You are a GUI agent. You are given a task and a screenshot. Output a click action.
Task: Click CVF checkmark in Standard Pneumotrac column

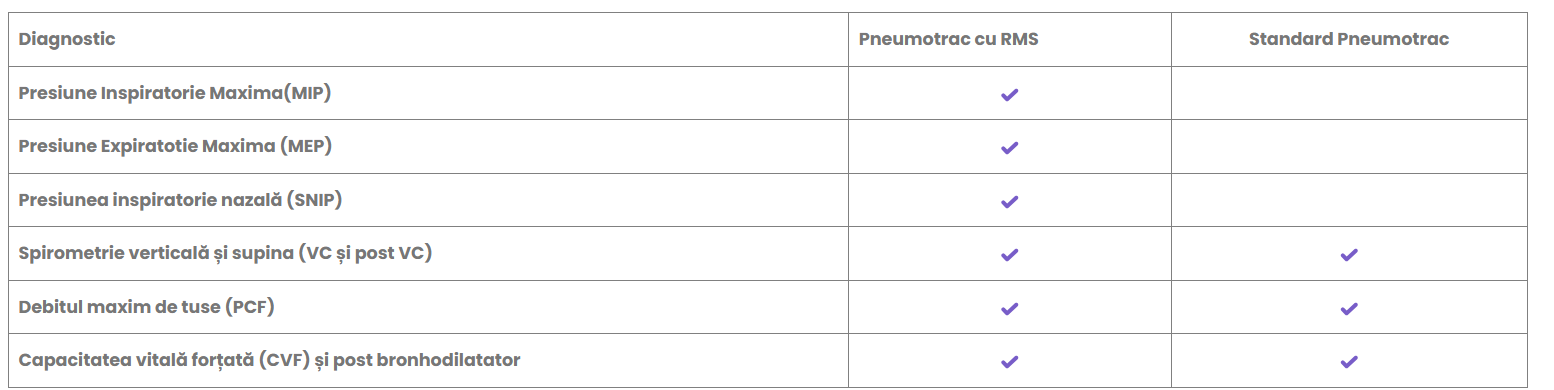pyautogui.click(x=1349, y=361)
